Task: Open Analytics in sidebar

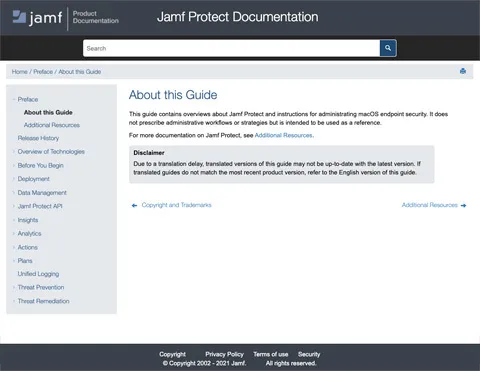Action: pos(29,234)
